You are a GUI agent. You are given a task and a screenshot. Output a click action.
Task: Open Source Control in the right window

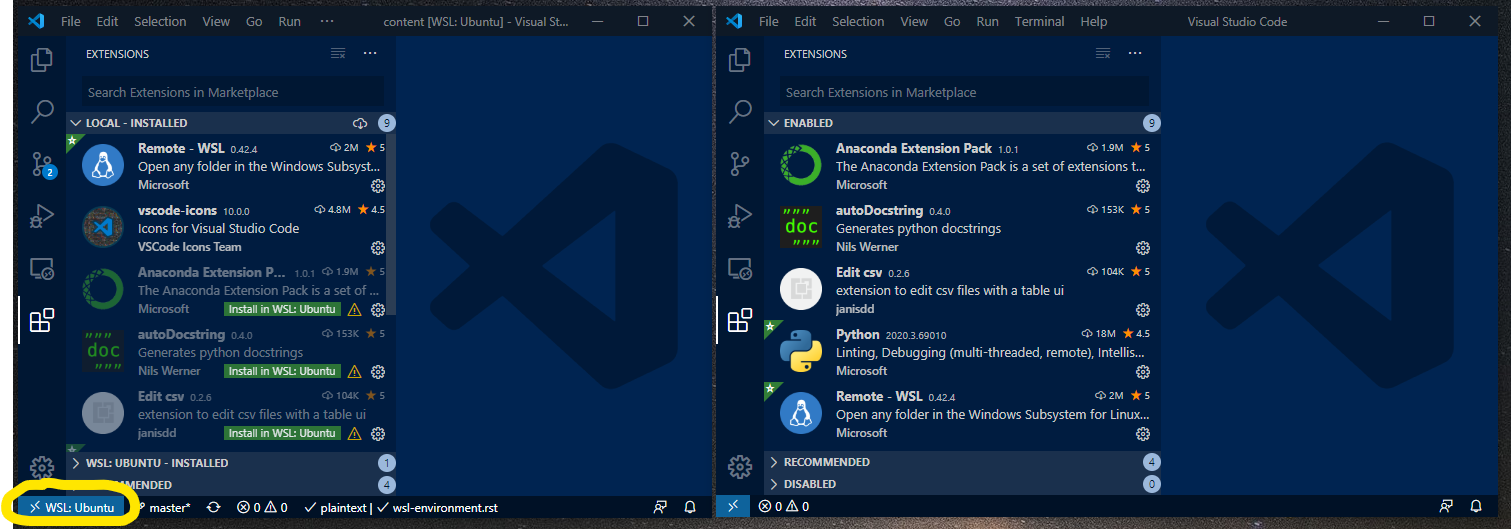(x=739, y=164)
